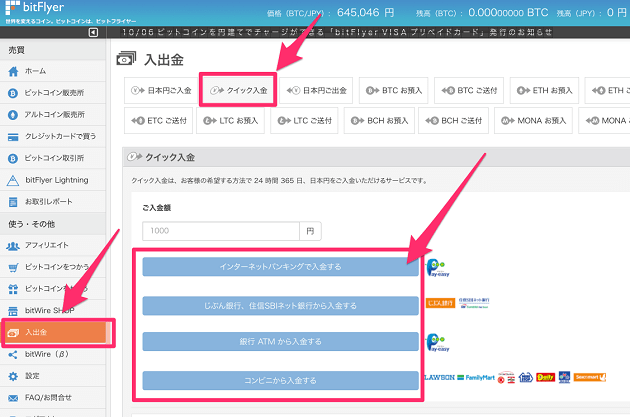Open FAQ/お問合せ in the sidebar
Screen dimensions: 630x417
click(x=53, y=398)
